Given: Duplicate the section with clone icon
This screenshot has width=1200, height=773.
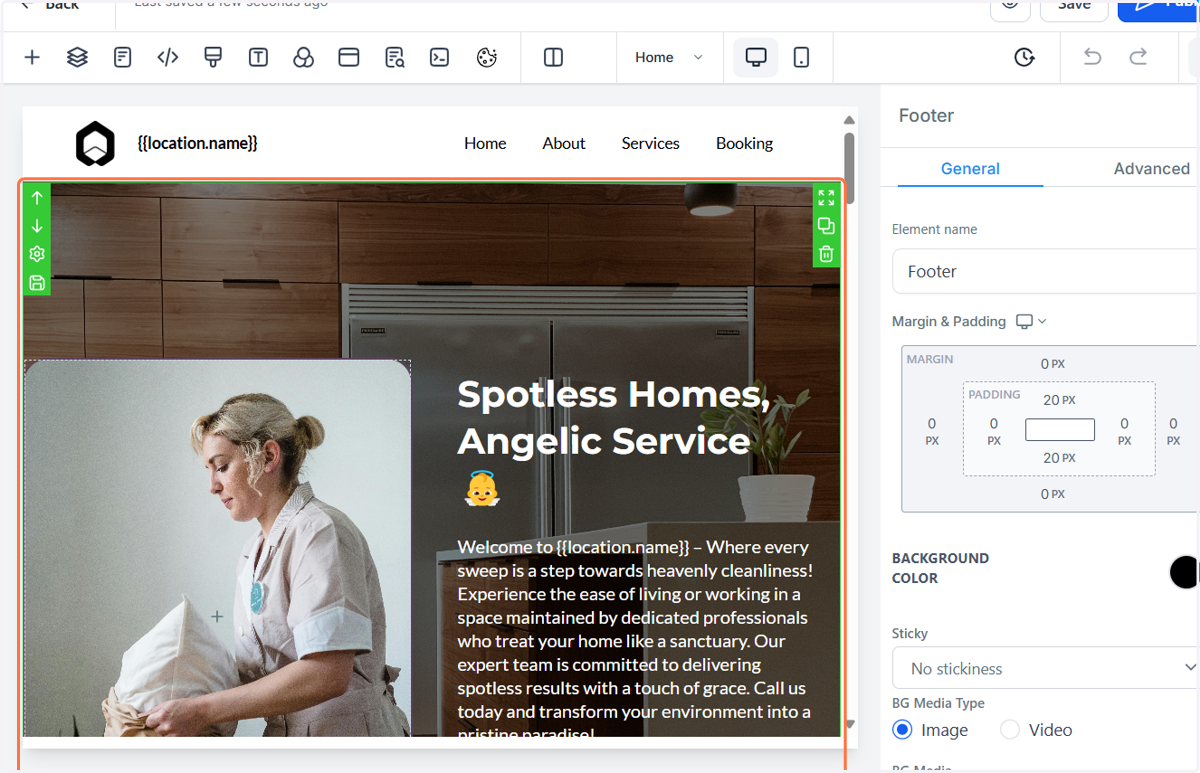Looking at the screenshot, I should [x=826, y=226].
